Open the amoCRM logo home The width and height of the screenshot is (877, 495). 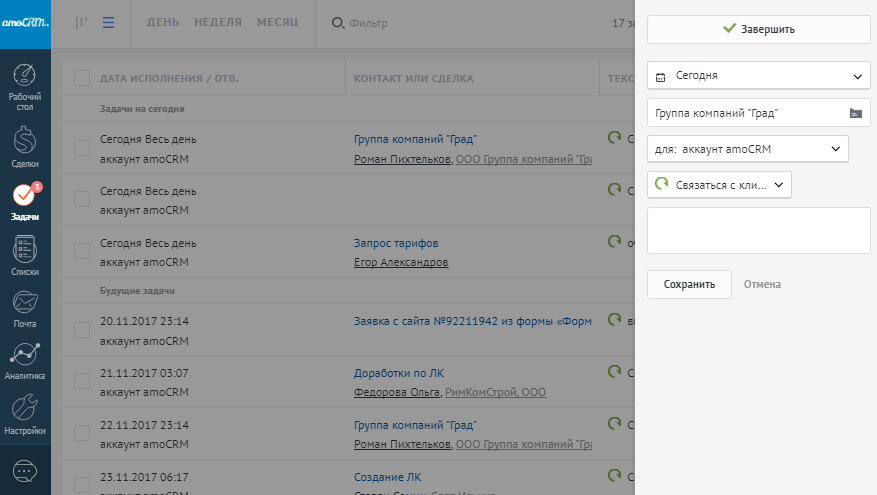(x=25, y=23)
